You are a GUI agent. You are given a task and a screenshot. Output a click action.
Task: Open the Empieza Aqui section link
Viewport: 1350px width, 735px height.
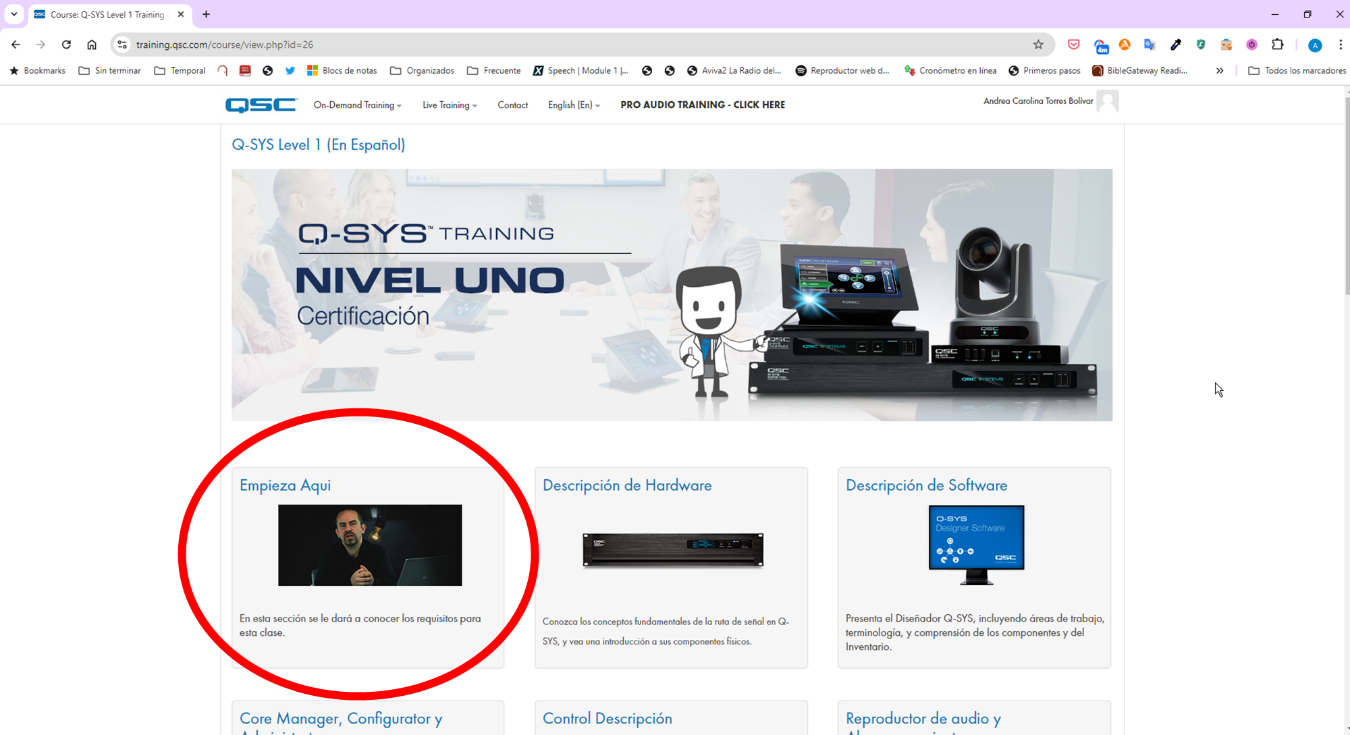[x=285, y=485]
